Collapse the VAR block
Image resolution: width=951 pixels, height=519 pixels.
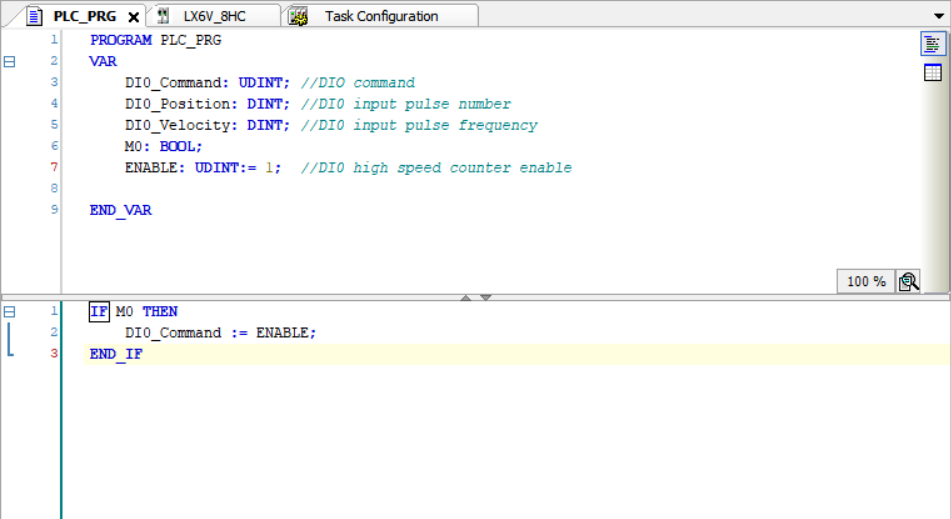(9, 61)
